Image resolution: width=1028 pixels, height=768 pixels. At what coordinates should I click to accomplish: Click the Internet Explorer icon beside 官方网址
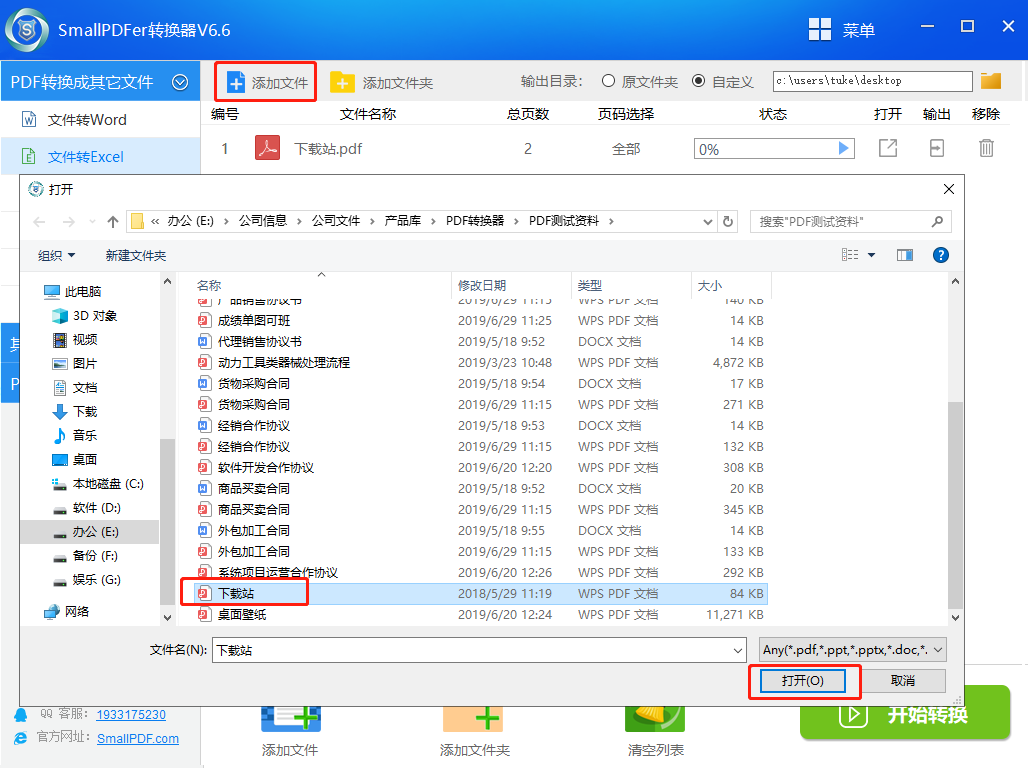tap(21, 738)
